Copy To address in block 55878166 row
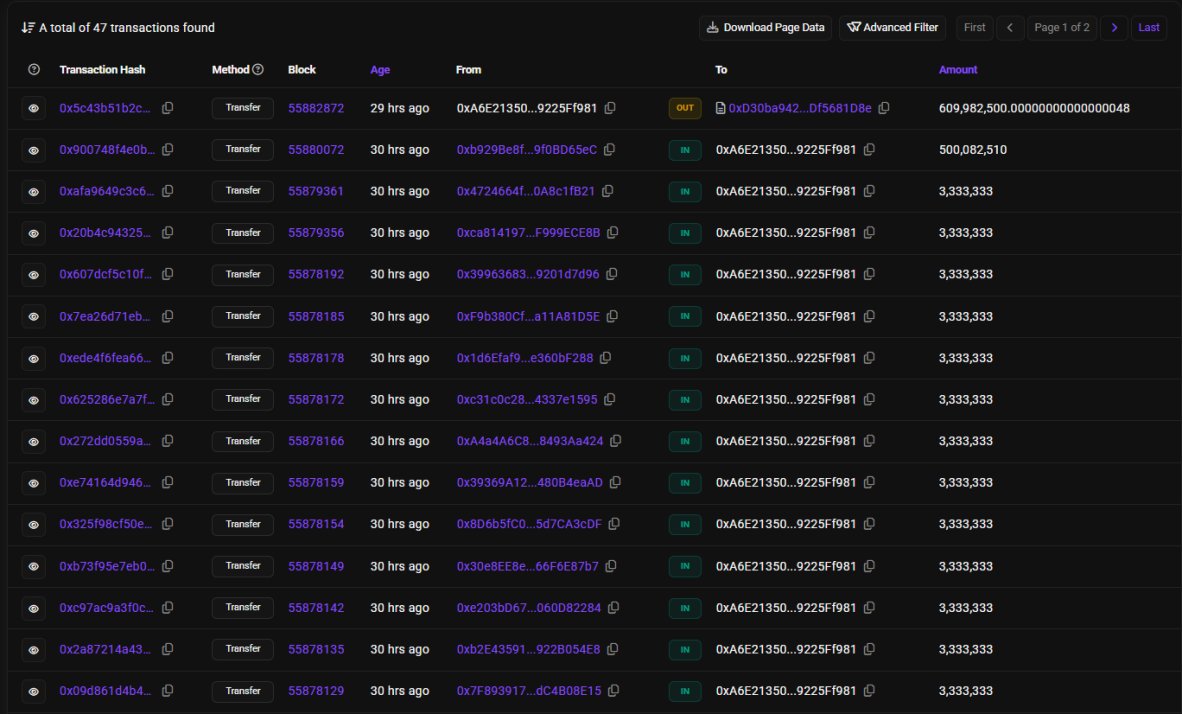Screen dimensions: 1182x714 [x=869, y=440]
